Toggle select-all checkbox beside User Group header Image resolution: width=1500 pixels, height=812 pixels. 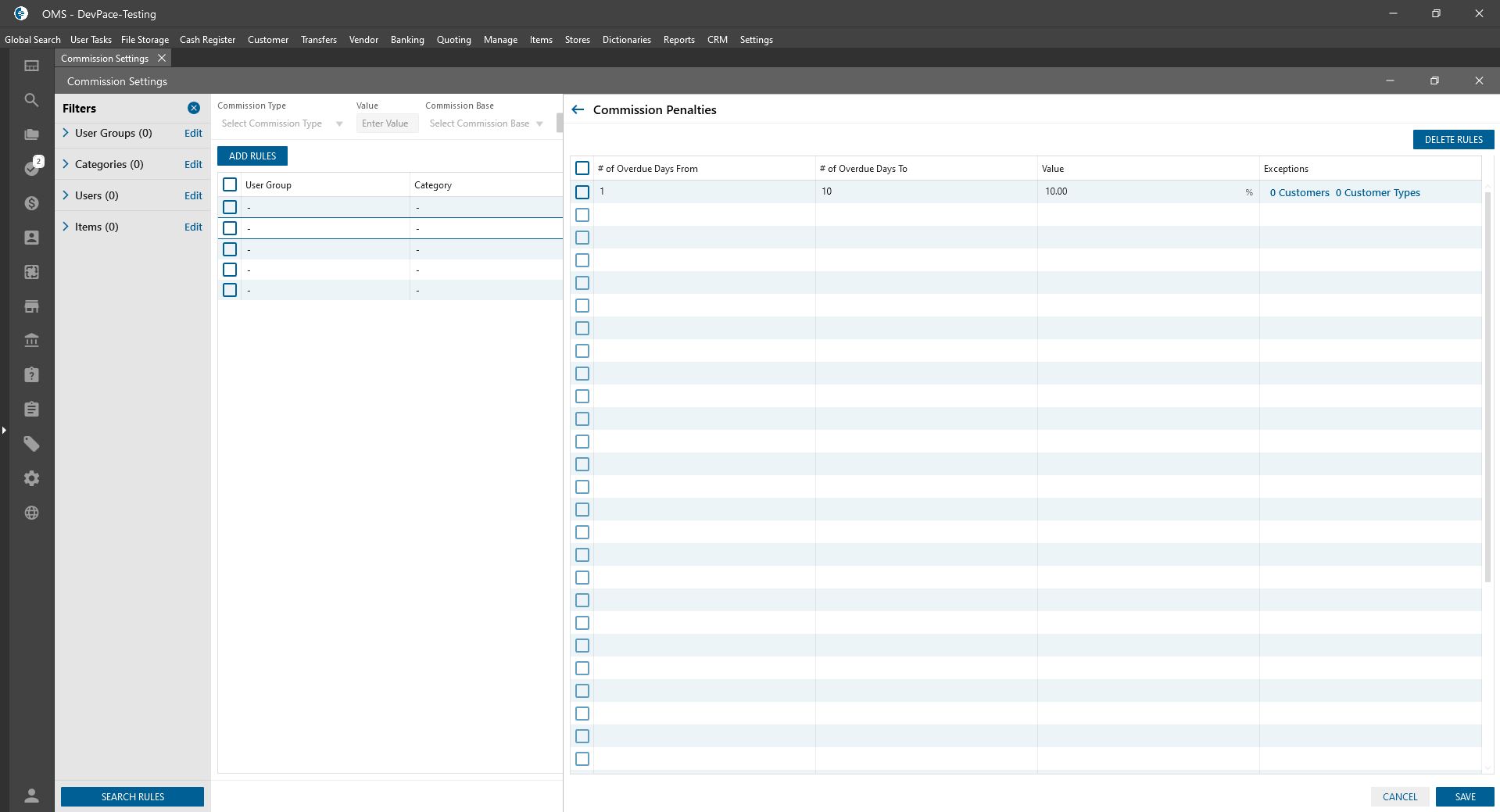(230, 184)
